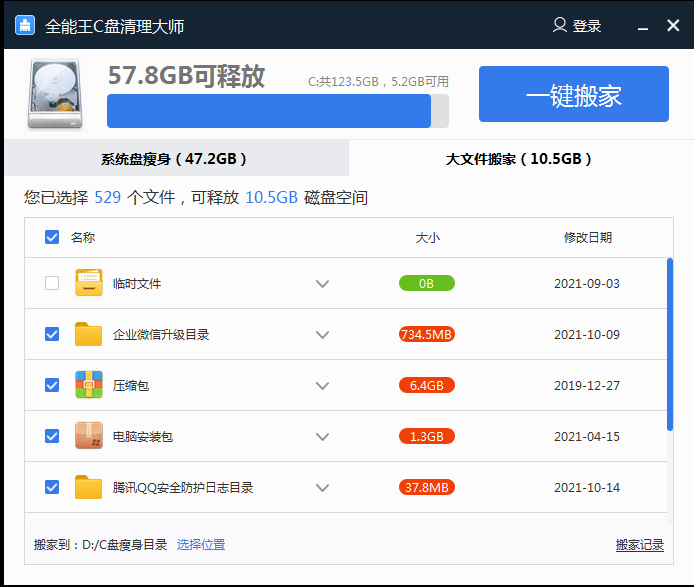
Task: Switch to 系统盘瘦身 tab
Action: click(174, 158)
